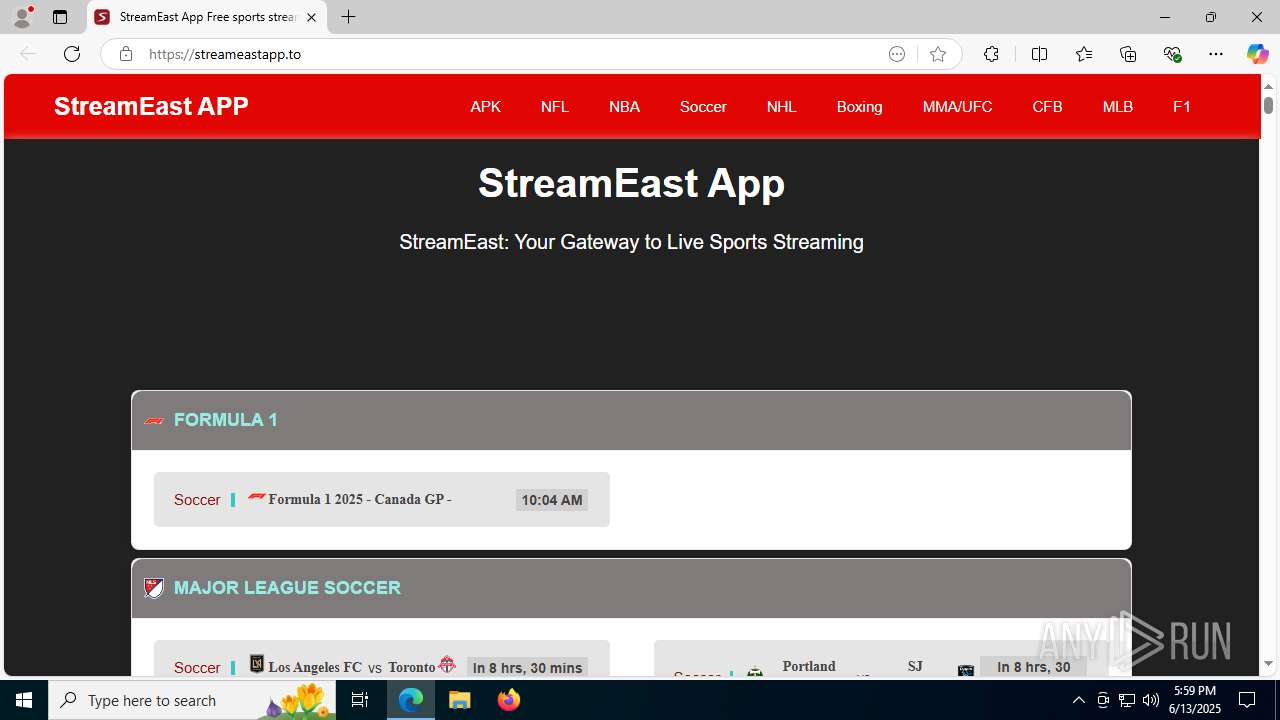The width and height of the screenshot is (1280, 720).
Task: Open File Explorer from the taskbar
Action: pos(459,700)
